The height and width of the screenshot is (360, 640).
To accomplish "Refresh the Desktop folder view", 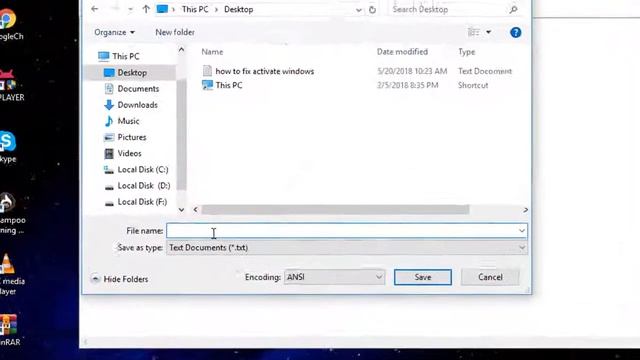I will coord(372,9).
